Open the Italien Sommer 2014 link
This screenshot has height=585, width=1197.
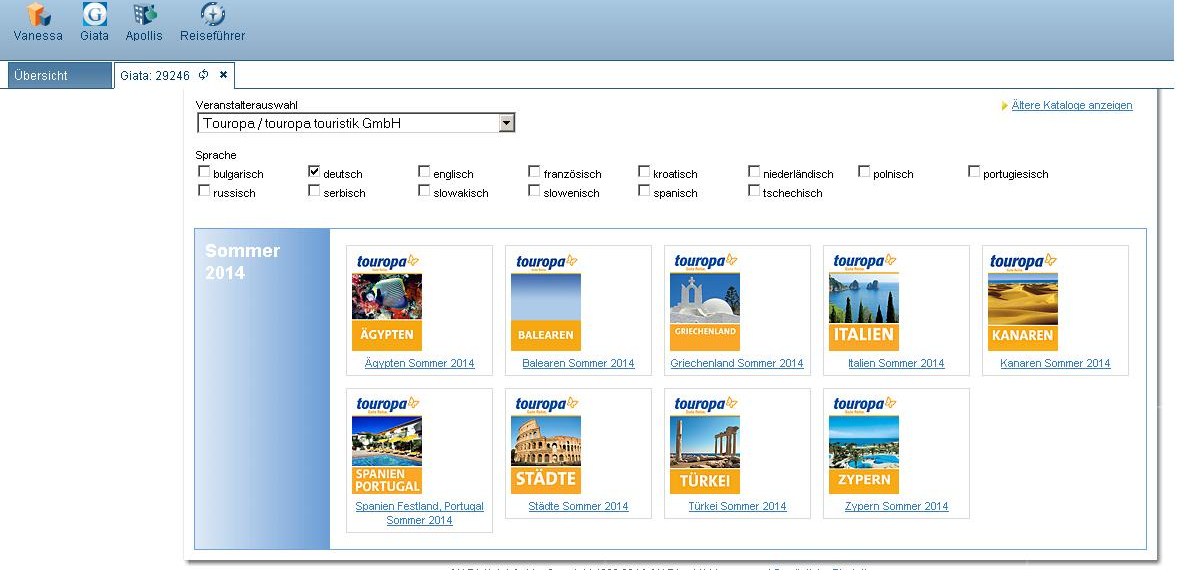pyautogui.click(x=895, y=364)
